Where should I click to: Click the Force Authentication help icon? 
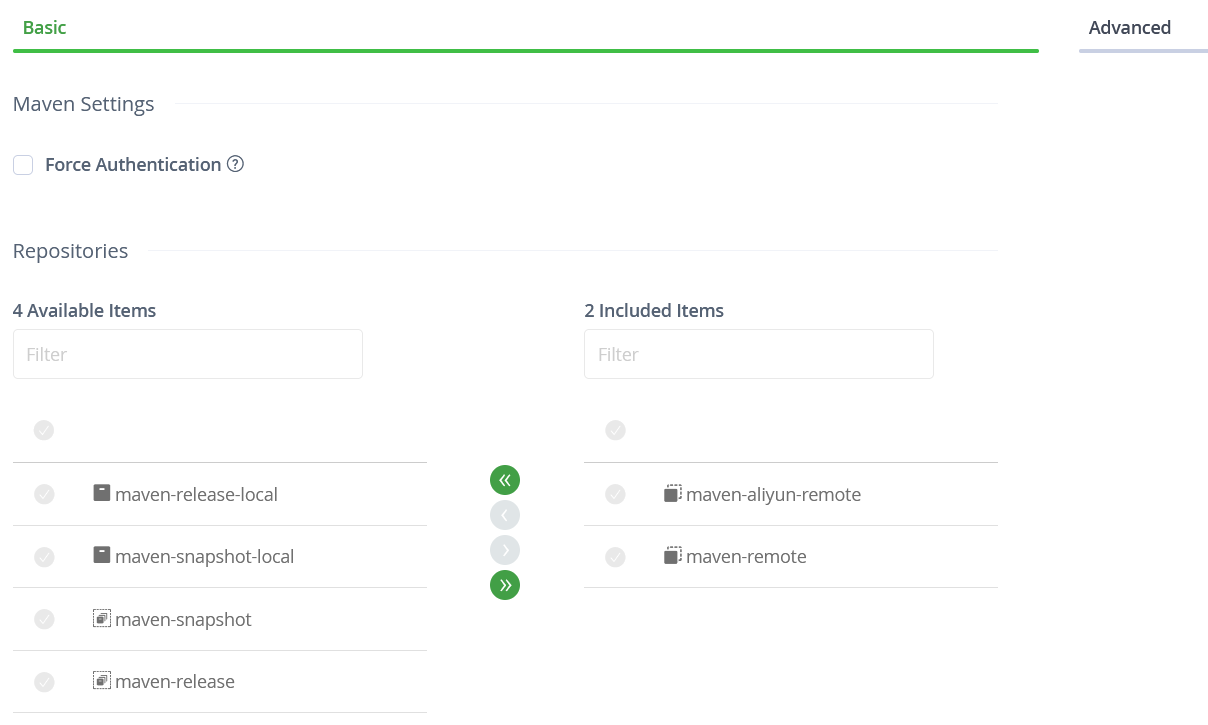(236, 164)
